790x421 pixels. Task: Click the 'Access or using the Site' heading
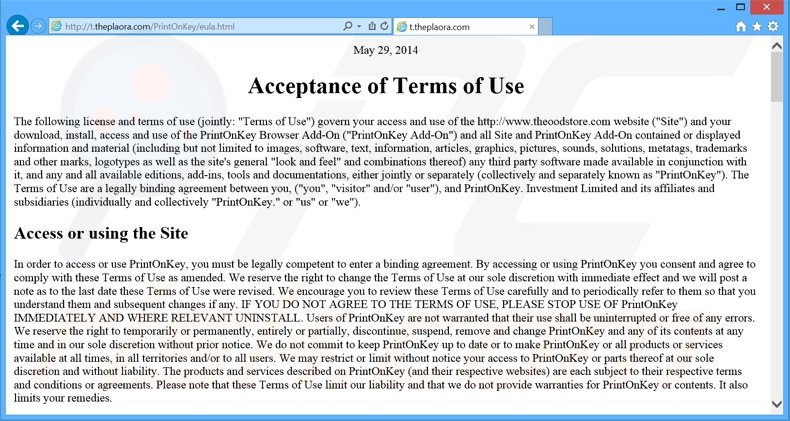click(101, 233)
